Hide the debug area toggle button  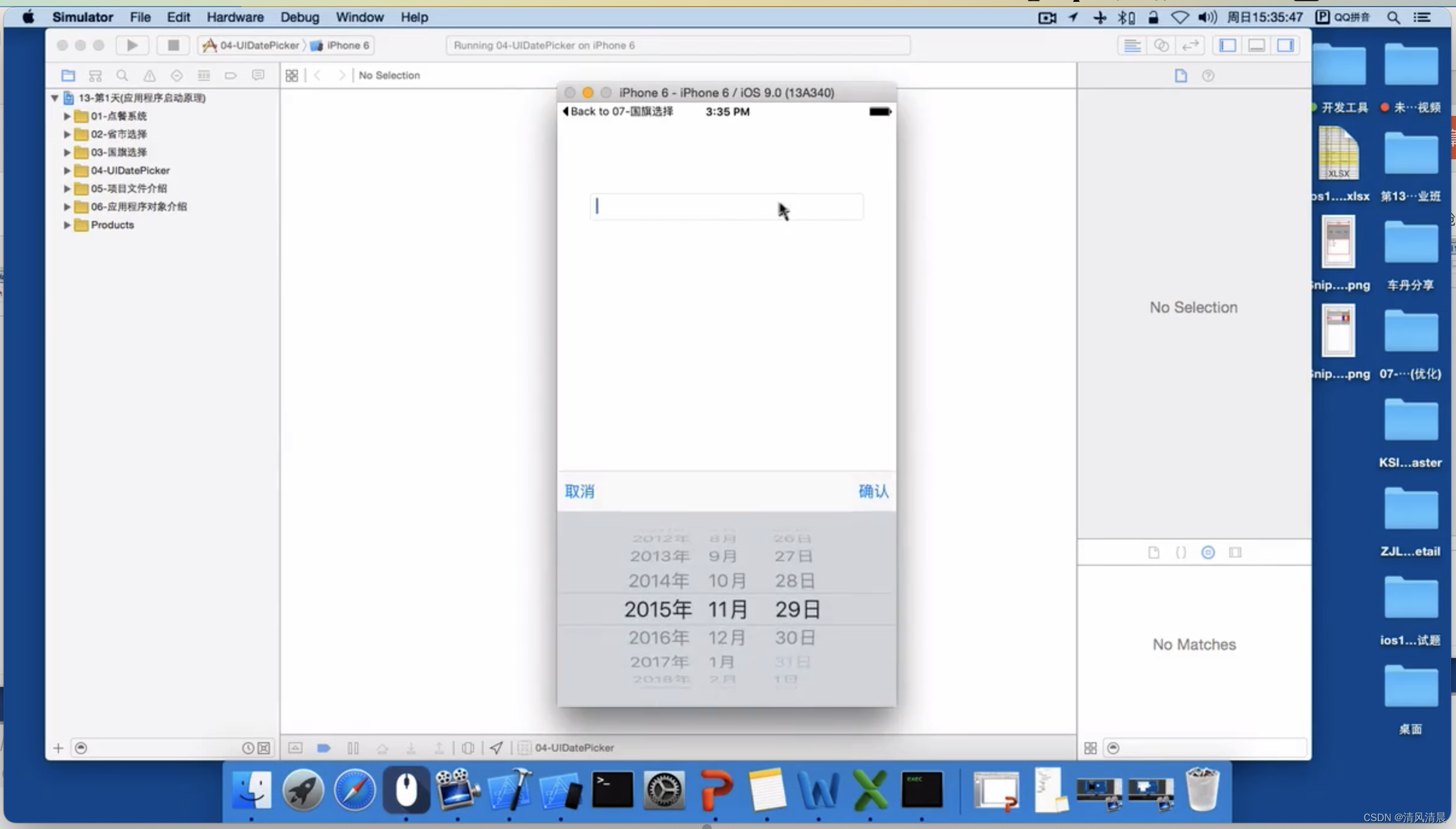296,748
